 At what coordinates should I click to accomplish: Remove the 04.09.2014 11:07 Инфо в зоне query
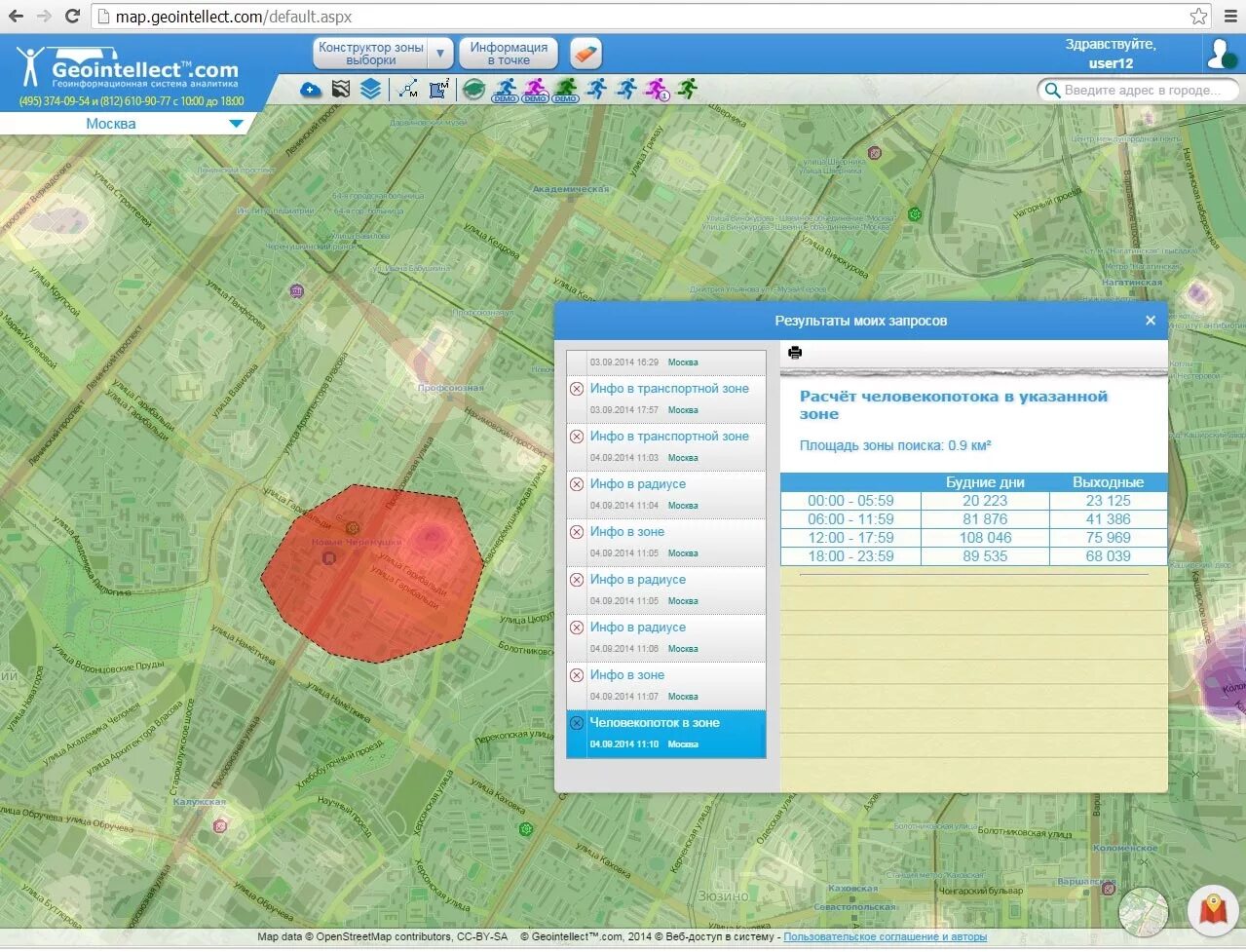(577, 675)
